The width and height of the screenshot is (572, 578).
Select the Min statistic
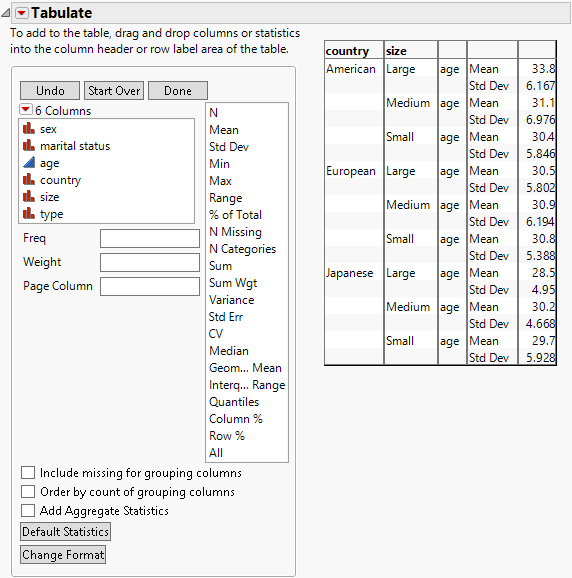pos(219,164)
